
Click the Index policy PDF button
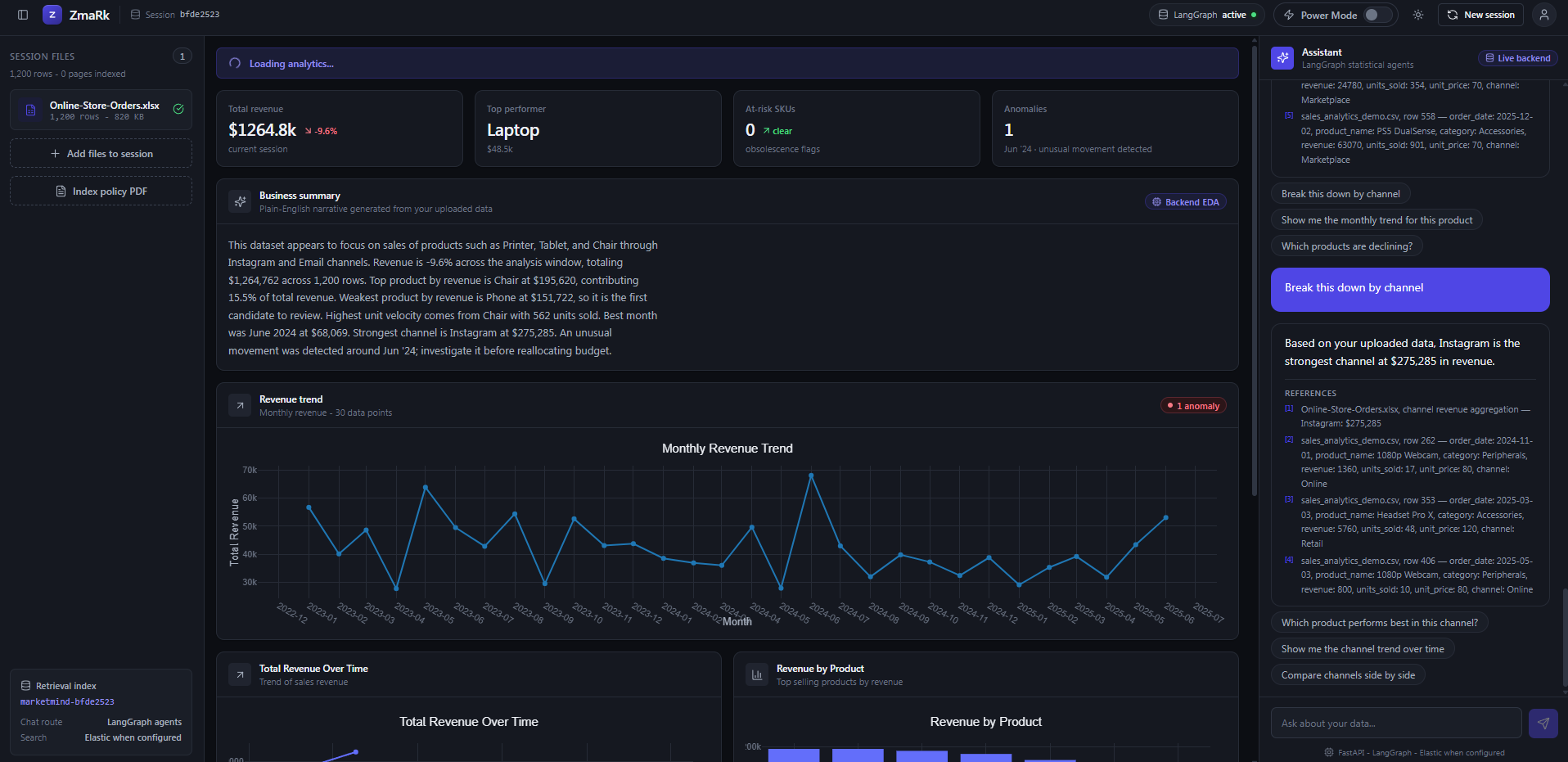point(101,191)
